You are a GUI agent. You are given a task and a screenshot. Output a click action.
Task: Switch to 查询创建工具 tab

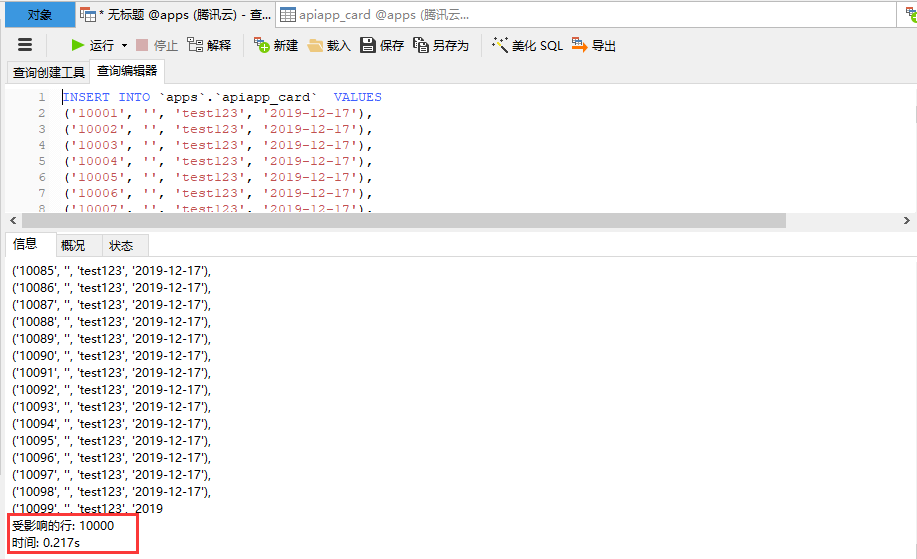49,73
